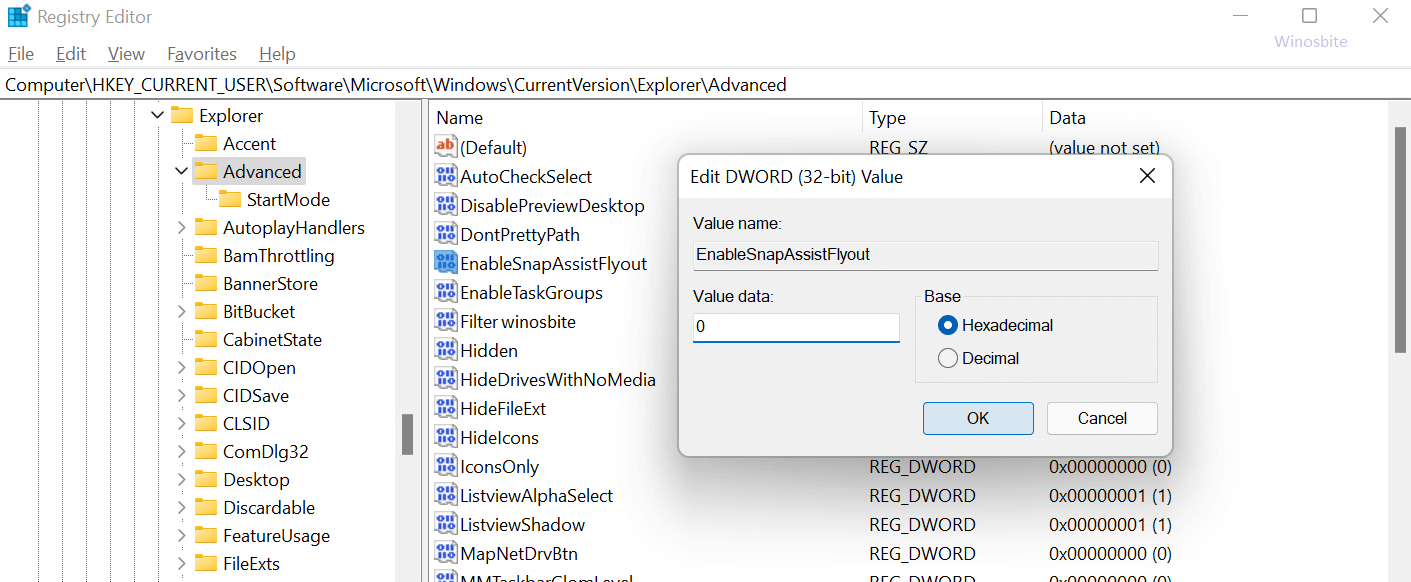Collapse the Advanced tree node
Image resolution: width=1411 pixels, height=582 pixels.
click(181, 172)
